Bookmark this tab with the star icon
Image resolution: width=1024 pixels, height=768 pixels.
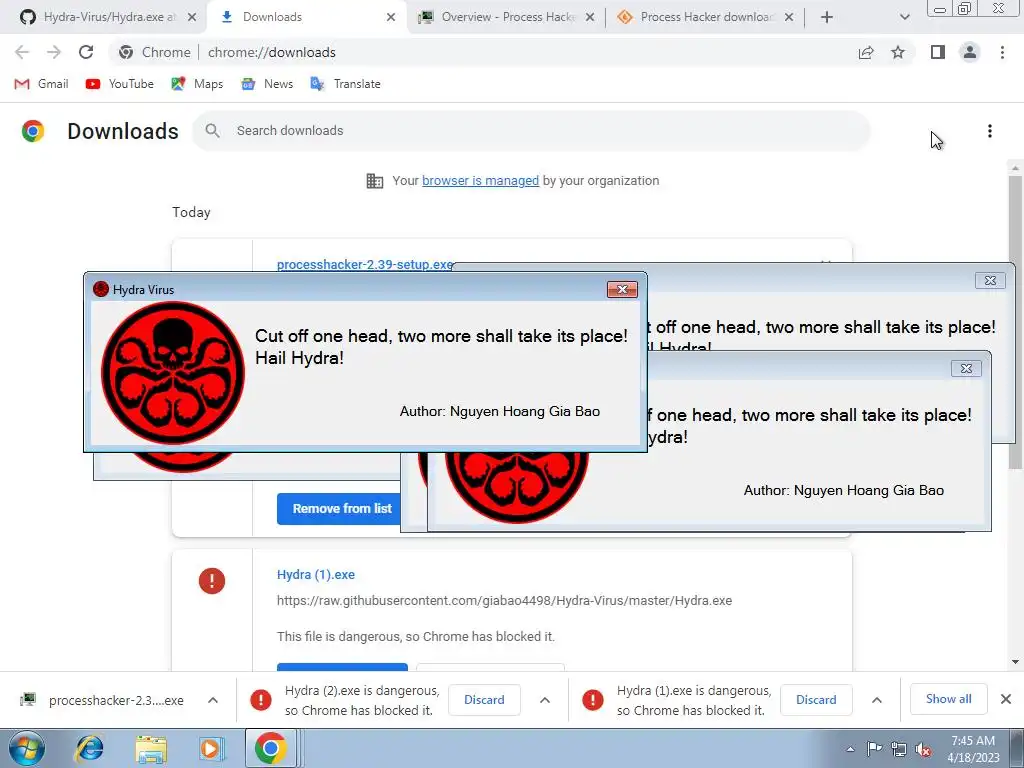[899, 52]
